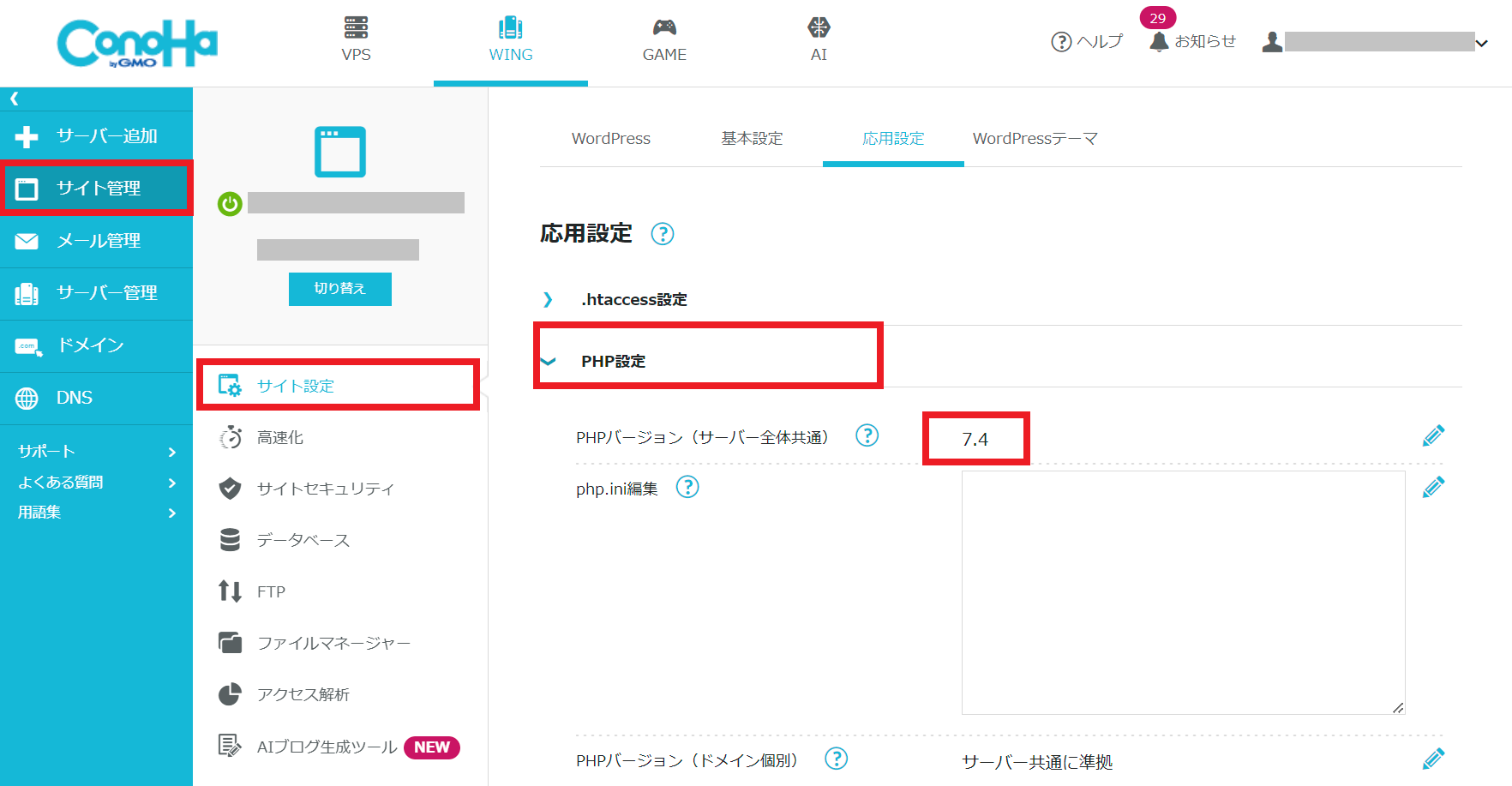Click the データベース cylinder icon

click(230, 540)
